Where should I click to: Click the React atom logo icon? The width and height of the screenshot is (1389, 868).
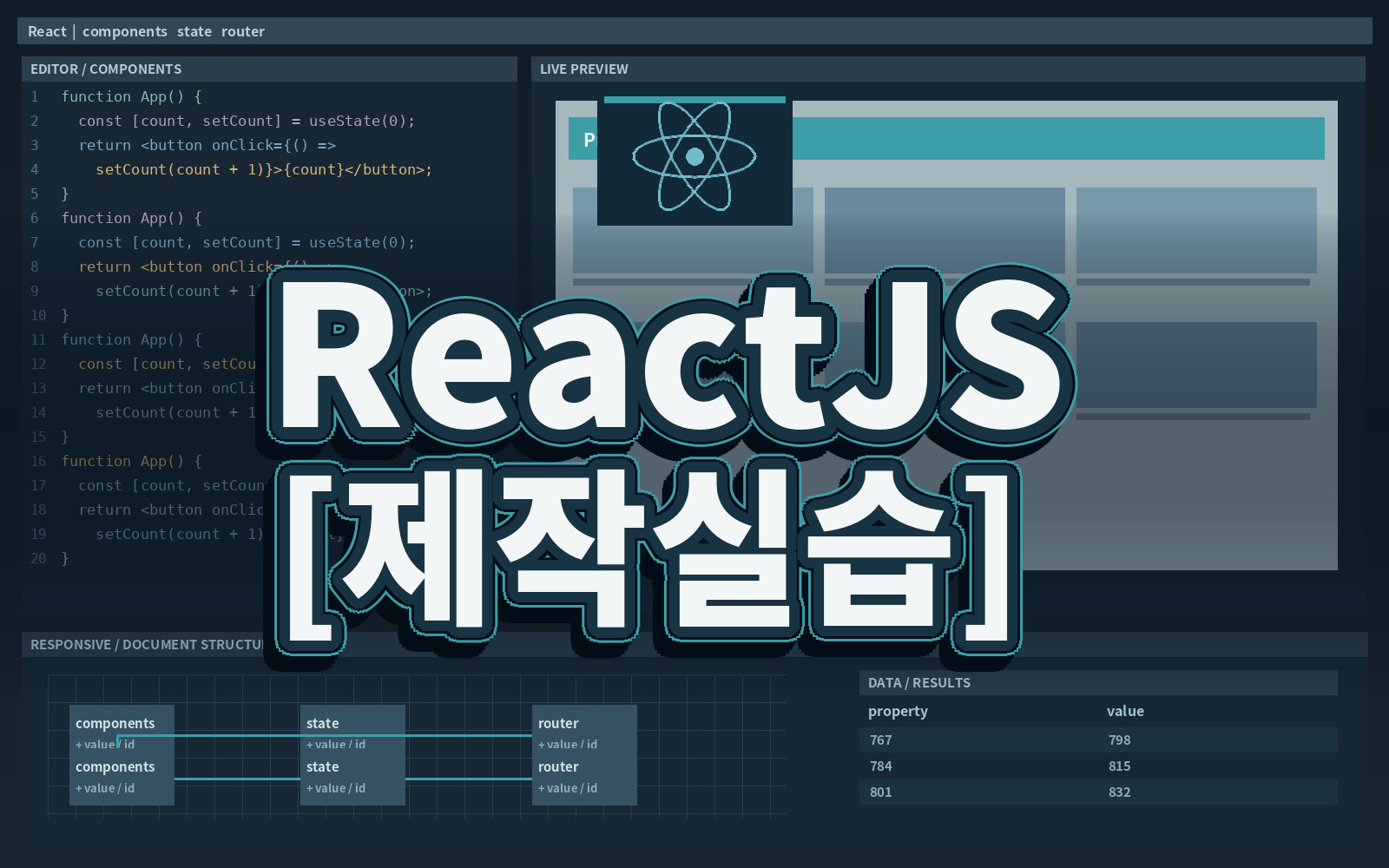(694, 157)
